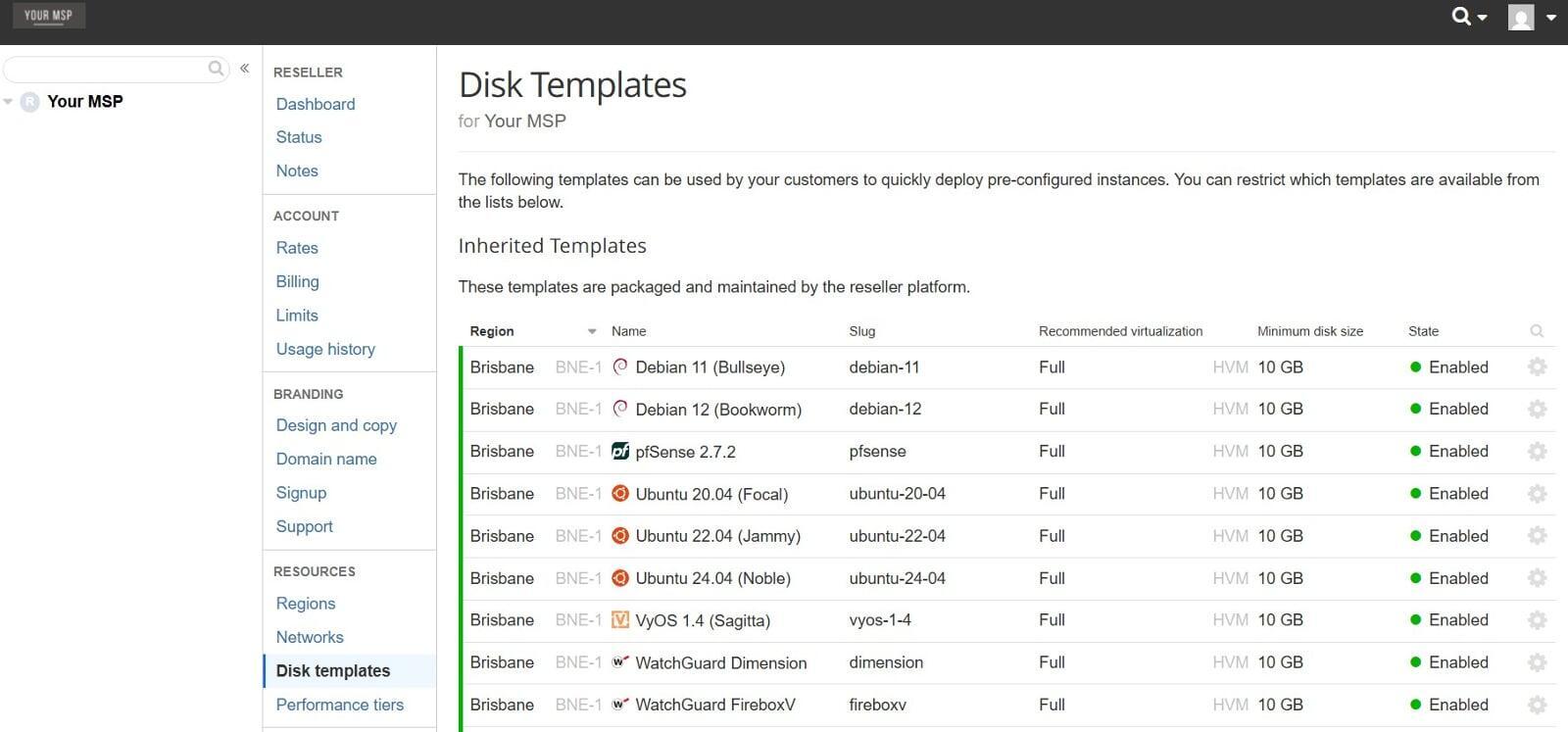Open settings gear for Debian 11 (Bullseye)
The image size is (1568, 732).
1537,367
